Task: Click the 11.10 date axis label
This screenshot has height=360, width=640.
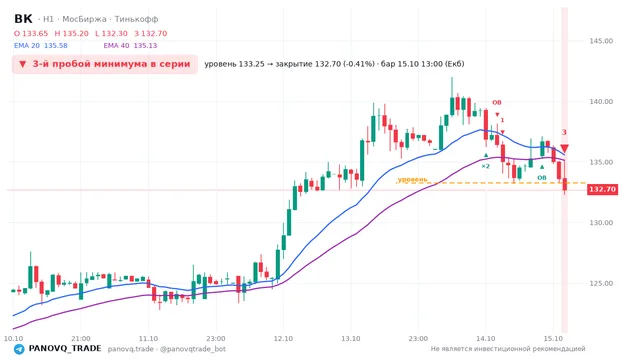Action: 148,338
